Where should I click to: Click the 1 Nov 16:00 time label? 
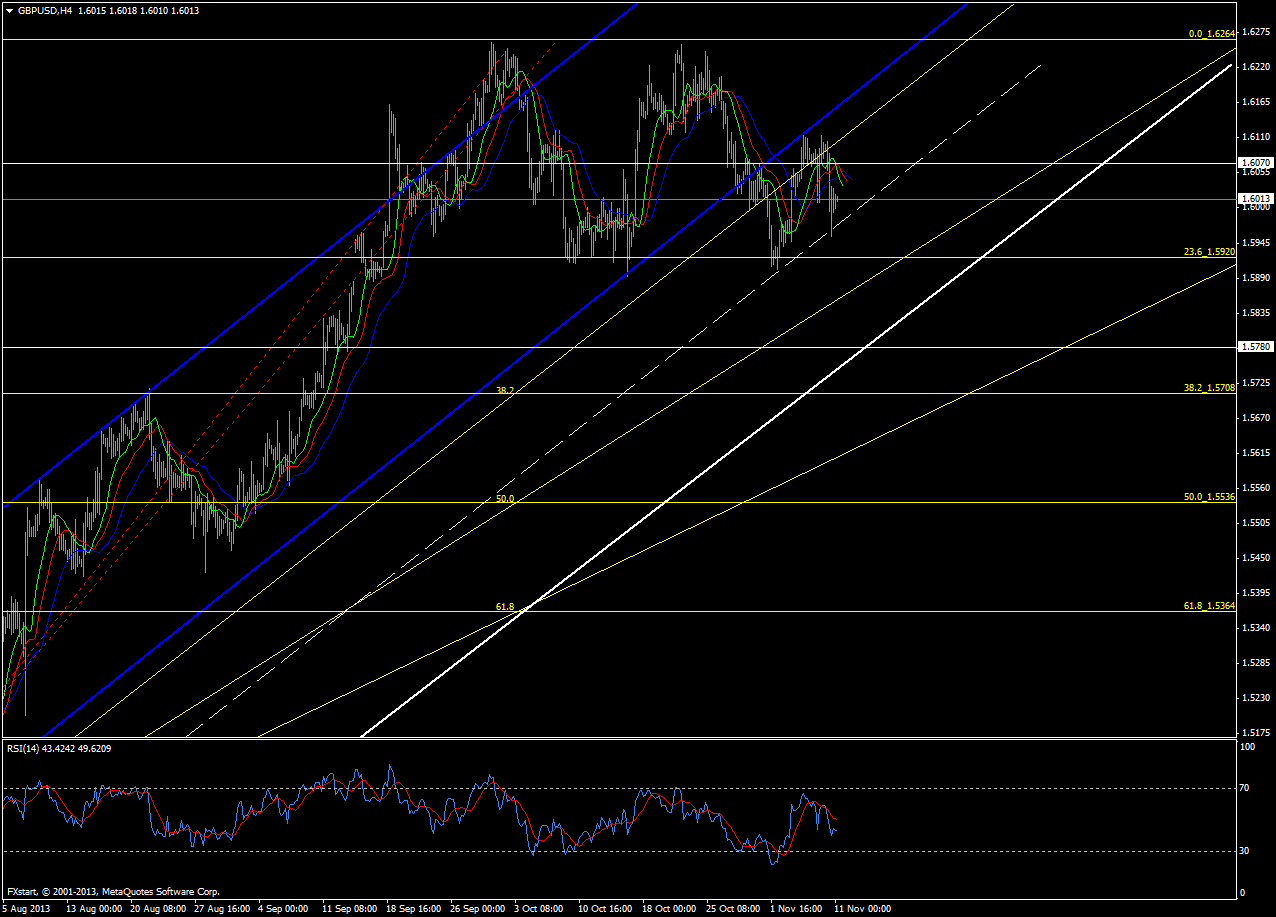point(798,909)
